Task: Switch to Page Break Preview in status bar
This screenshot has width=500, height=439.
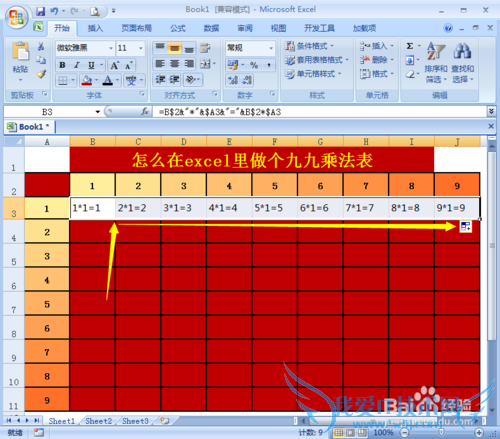Action: (x=362, y=433)
